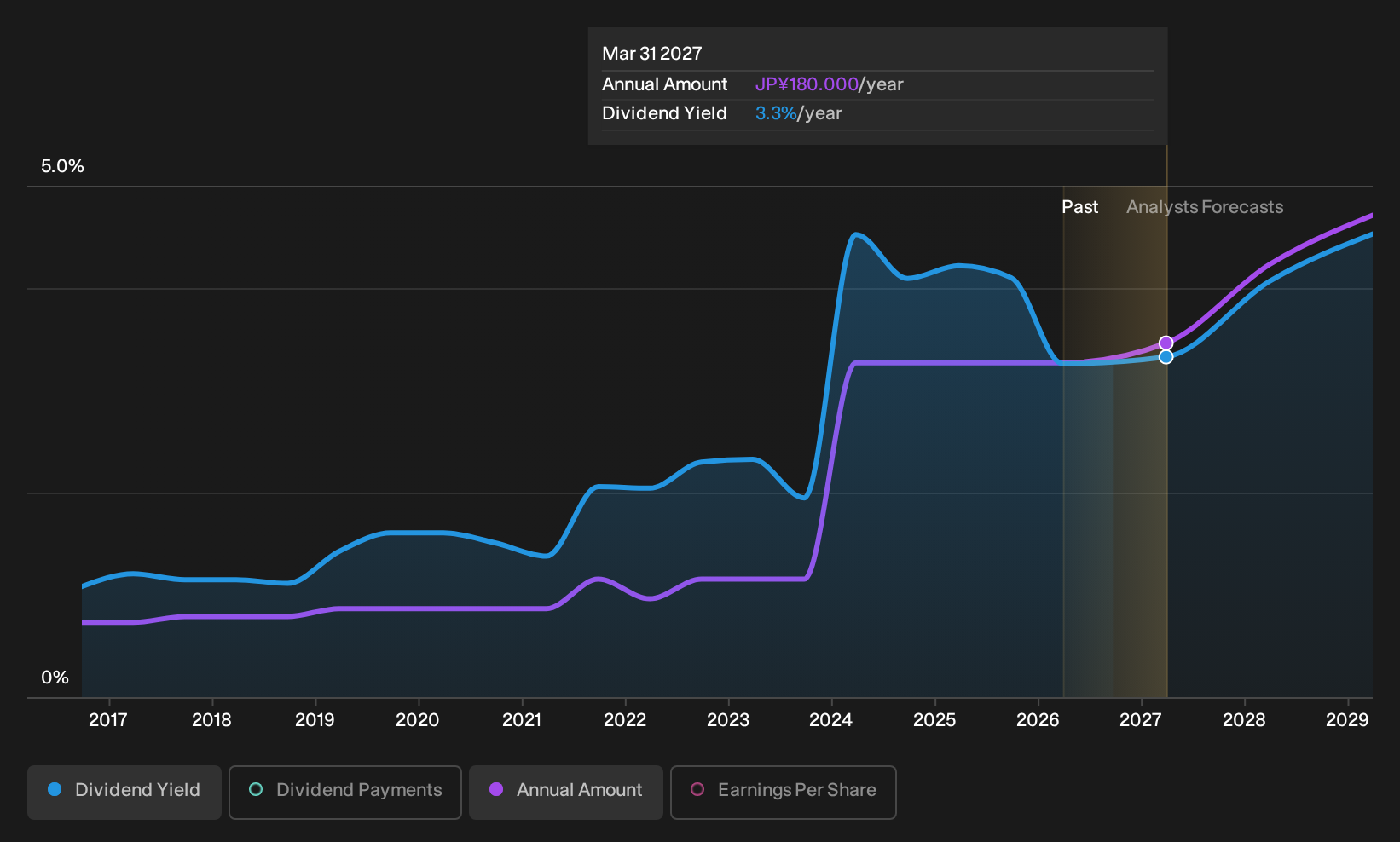The height and width of the screenshot is (842, 1400).
Task: Click the 3.3% dividend yield value
Action: (776, 113)
